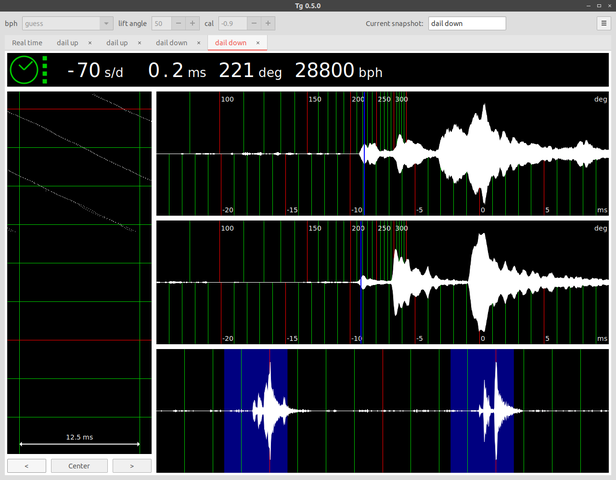Decrease lift angle with minus button
The width and height of the screenshot is (616, 480).
(x=178, y=24)
